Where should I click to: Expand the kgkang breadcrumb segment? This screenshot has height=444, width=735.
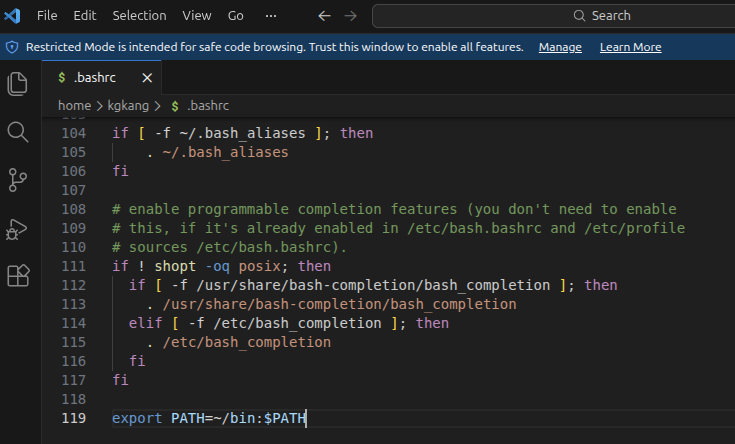(128, 105)
